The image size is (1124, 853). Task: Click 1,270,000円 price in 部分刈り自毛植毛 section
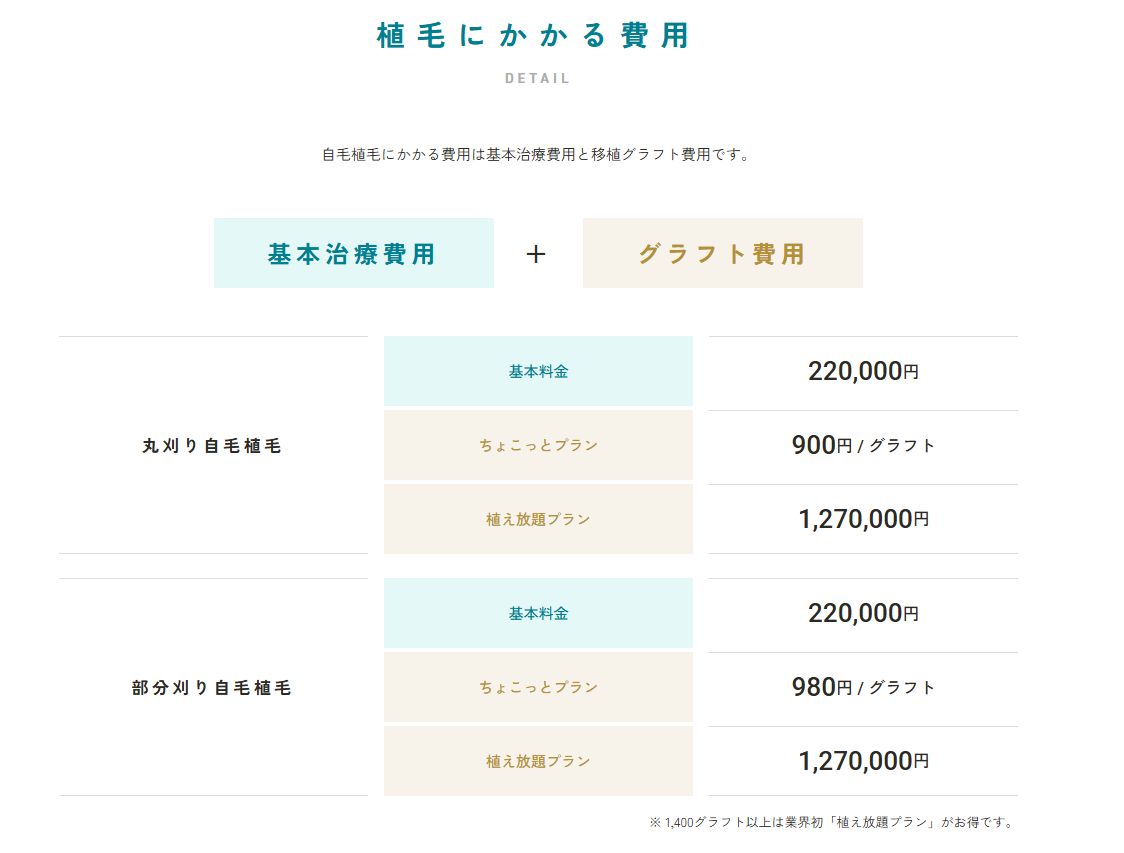tap(863, 761)
